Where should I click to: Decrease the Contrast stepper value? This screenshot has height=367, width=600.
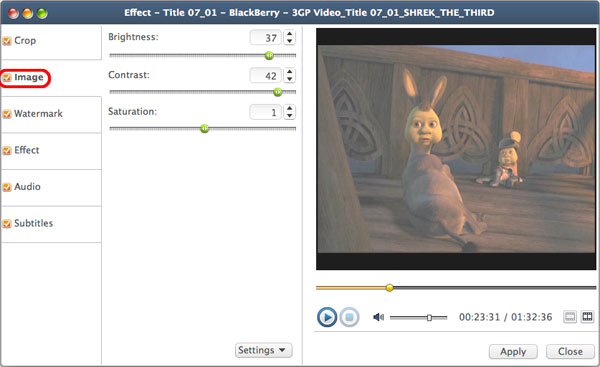click(290, 78)
